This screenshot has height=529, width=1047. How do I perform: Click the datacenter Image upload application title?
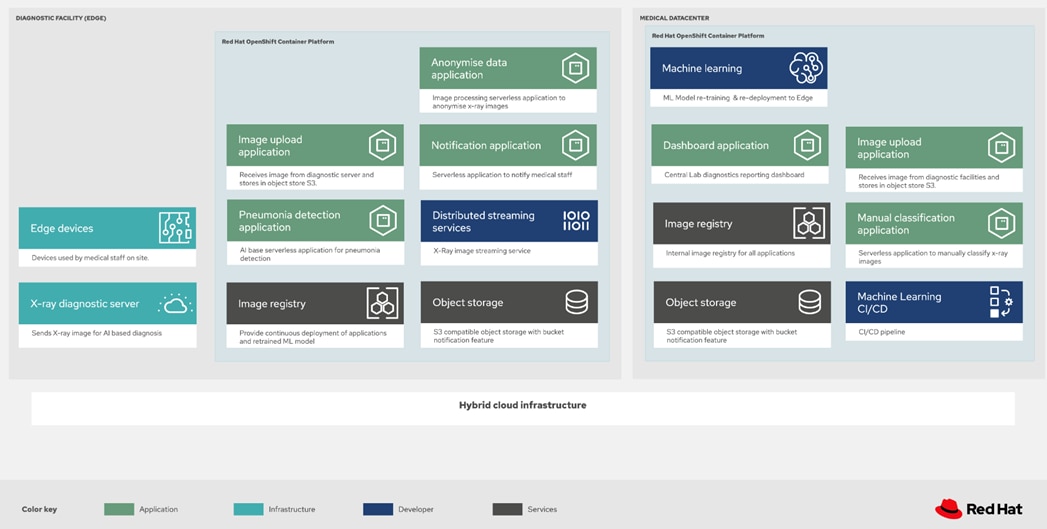tap(889, 148)
